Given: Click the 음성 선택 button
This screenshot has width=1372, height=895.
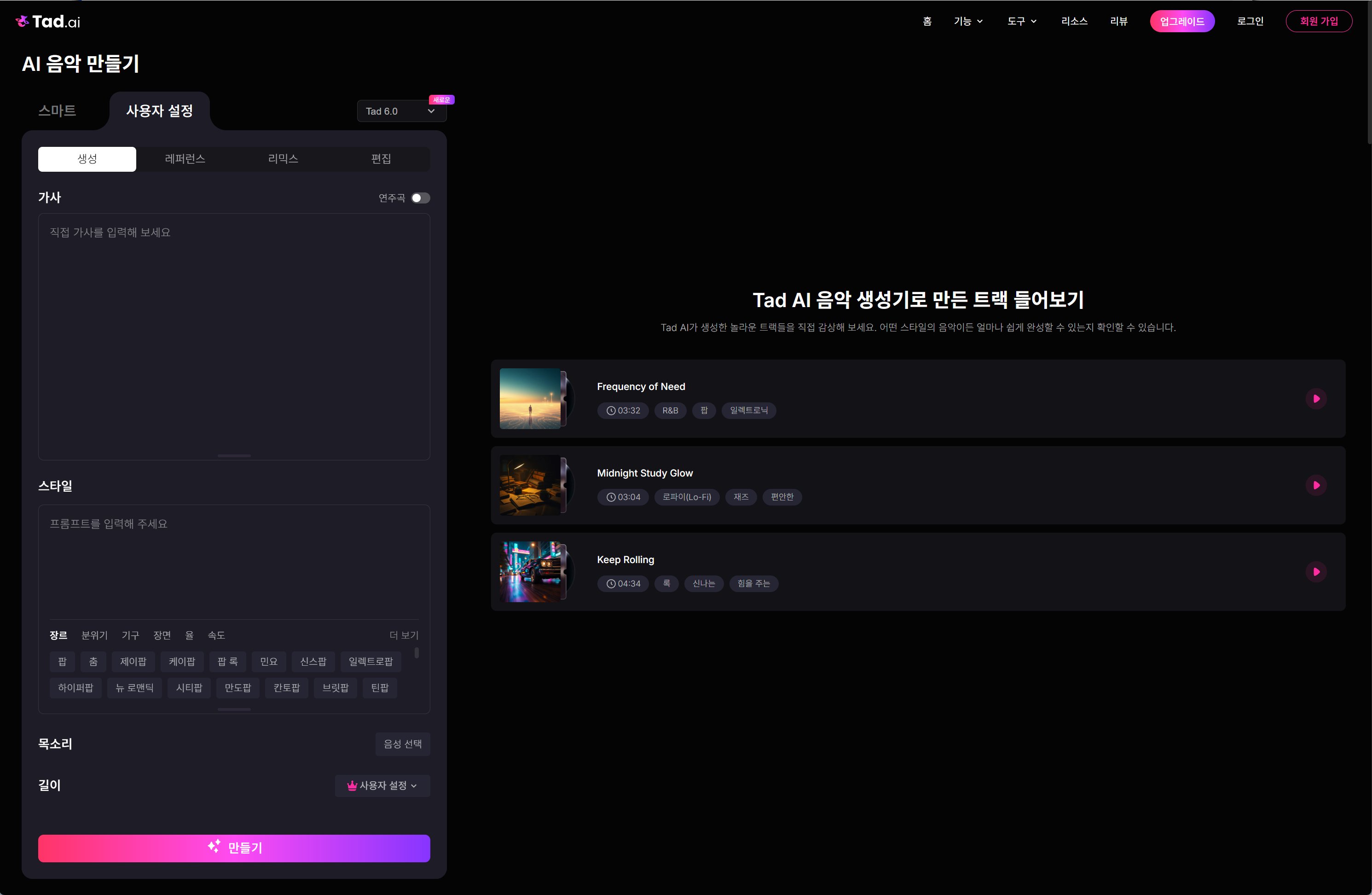Looking at the screenshot, I should (402, 744).
